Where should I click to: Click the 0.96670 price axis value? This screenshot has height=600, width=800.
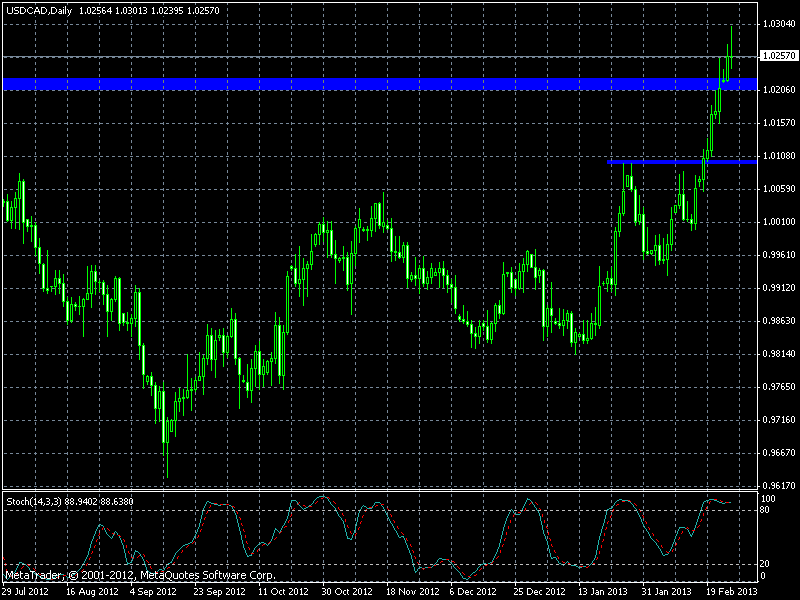(779, 453)
